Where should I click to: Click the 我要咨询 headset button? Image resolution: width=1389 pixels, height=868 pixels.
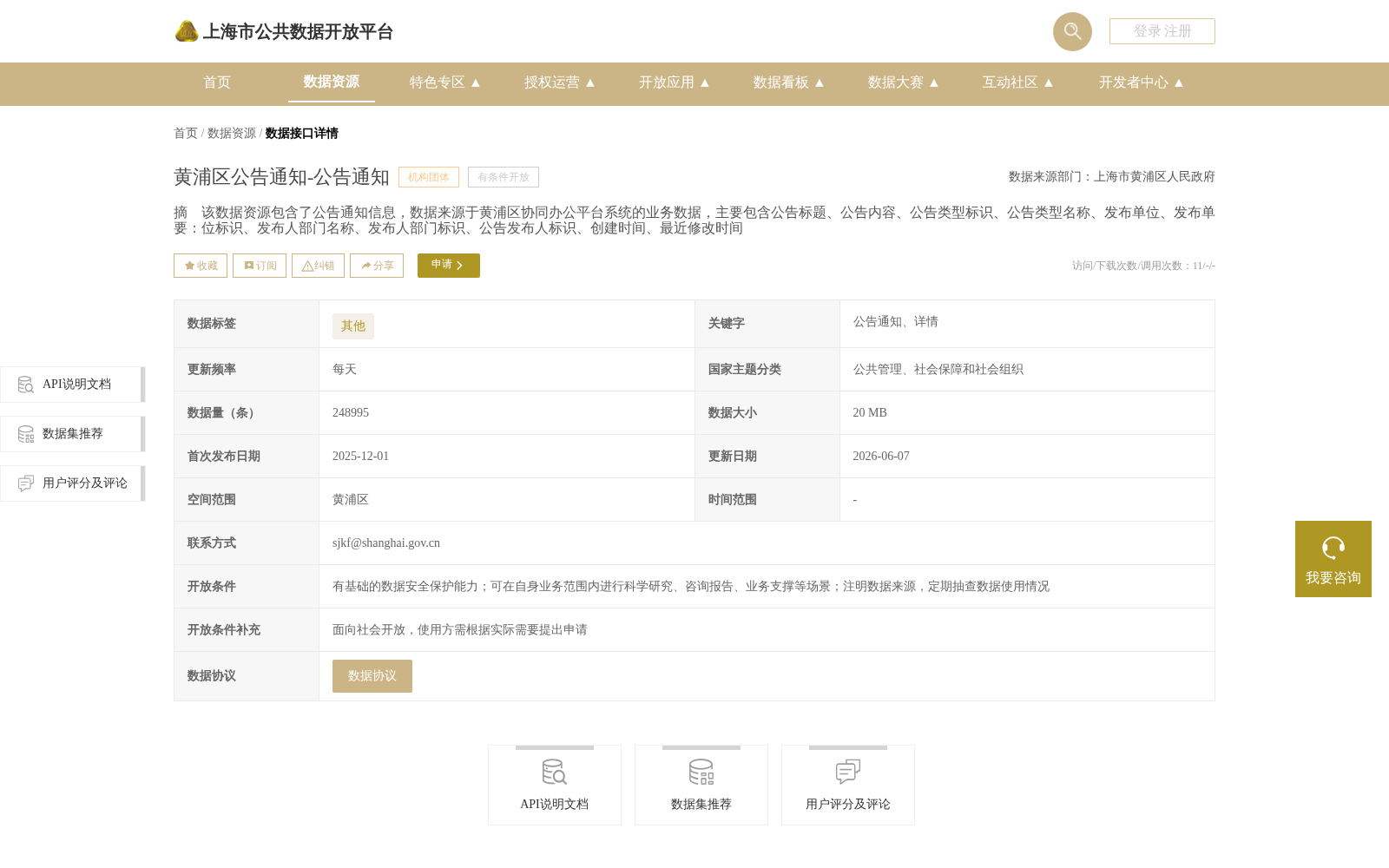point(1333,559)
